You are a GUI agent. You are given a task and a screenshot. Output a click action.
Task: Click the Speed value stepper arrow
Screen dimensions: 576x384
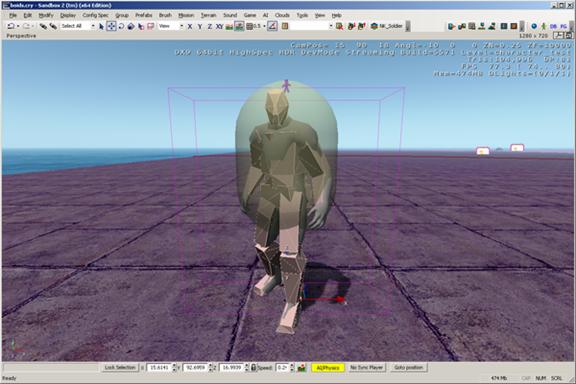tap(292, 367)
